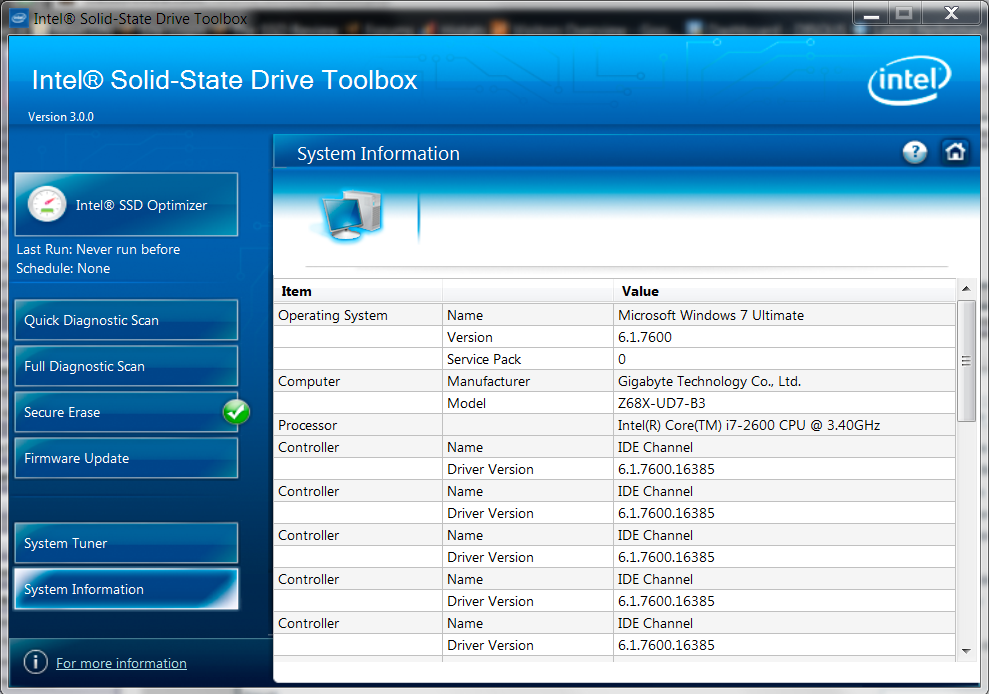Click the green checkmark on Secure Erase
Image resolution: width=989 pixels, height=694 pixels.
pos(236,411)
